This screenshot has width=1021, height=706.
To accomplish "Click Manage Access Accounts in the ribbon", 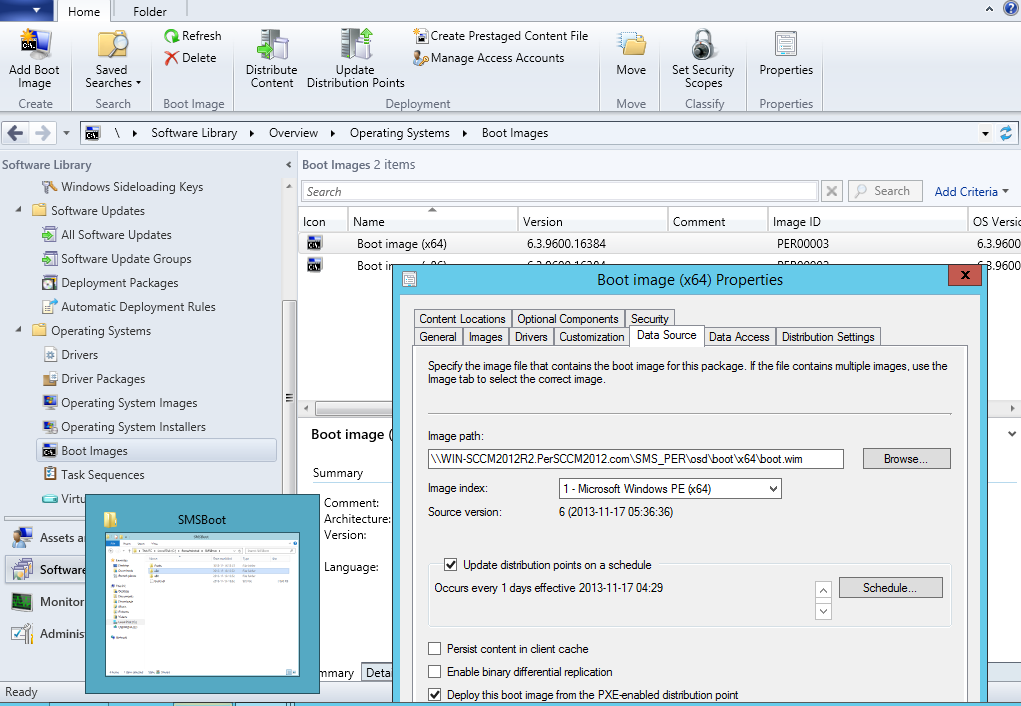I will pos(488,58).
